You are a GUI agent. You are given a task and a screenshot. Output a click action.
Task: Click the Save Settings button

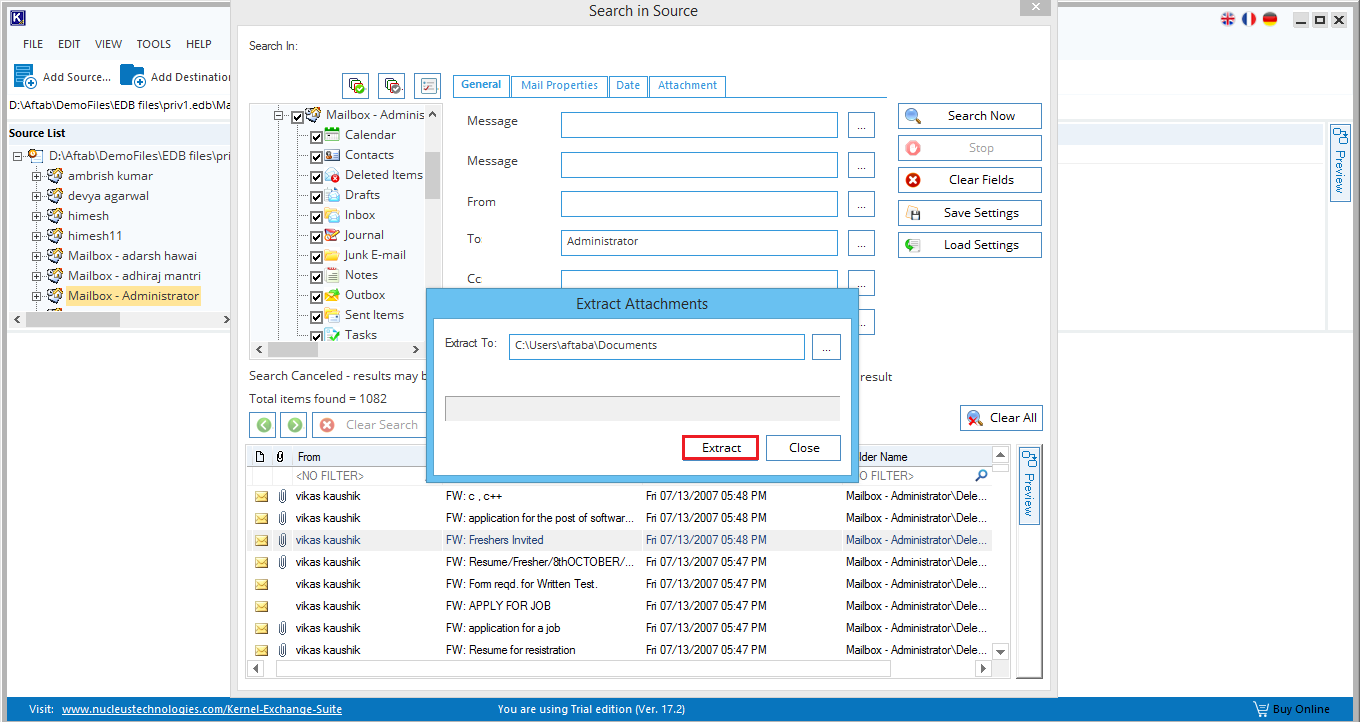(970, 213)
